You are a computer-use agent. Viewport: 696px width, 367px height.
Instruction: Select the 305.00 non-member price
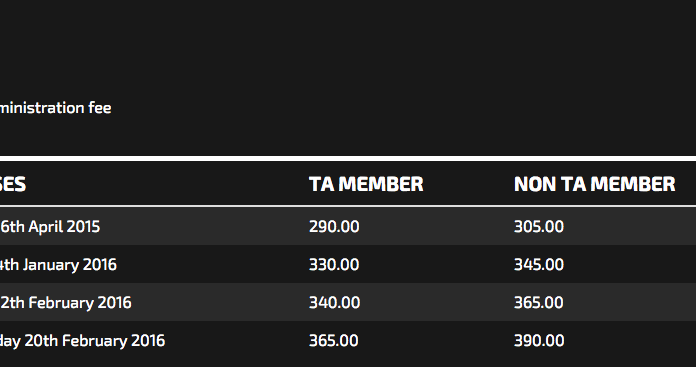539,227
